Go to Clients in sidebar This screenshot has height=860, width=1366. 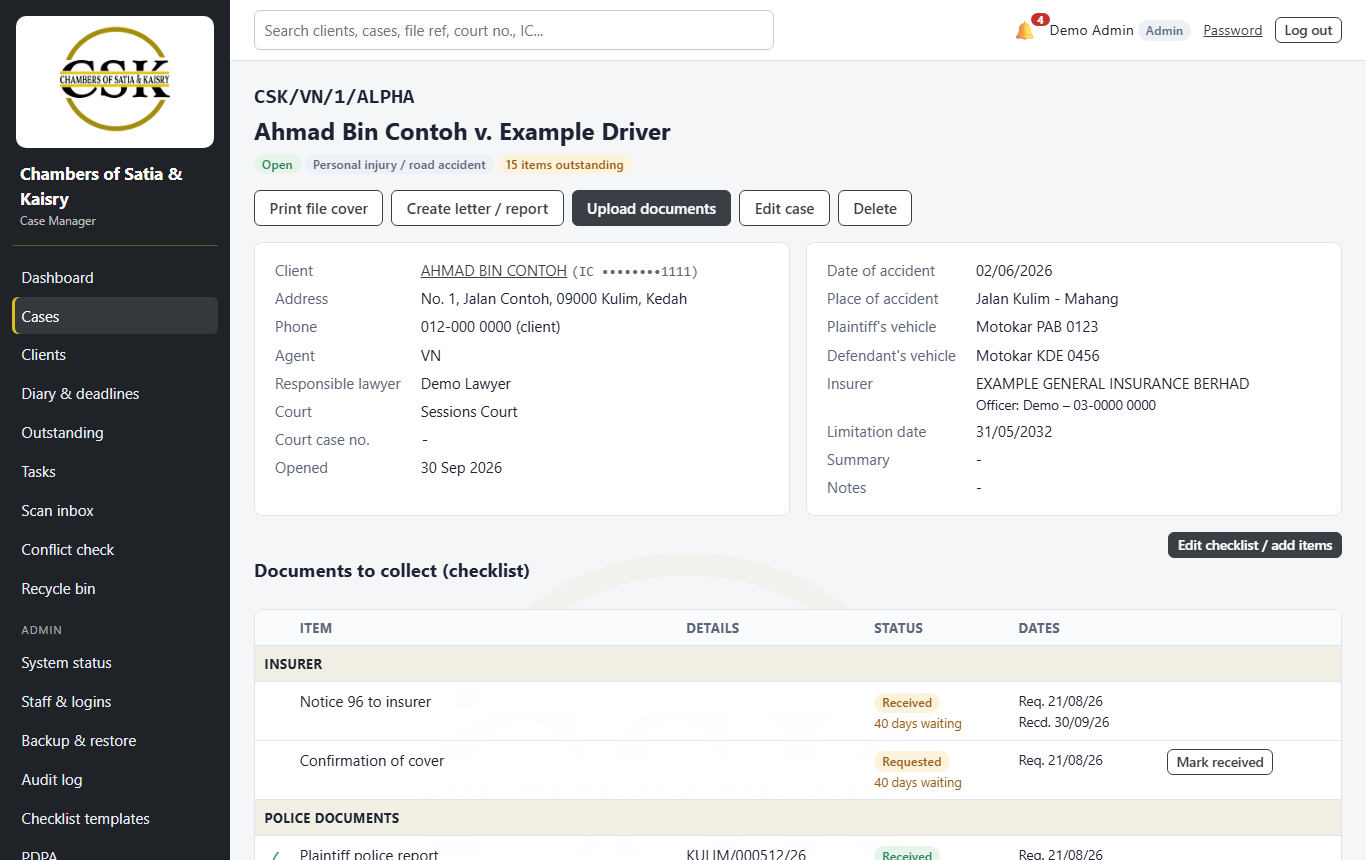(115, 355)
